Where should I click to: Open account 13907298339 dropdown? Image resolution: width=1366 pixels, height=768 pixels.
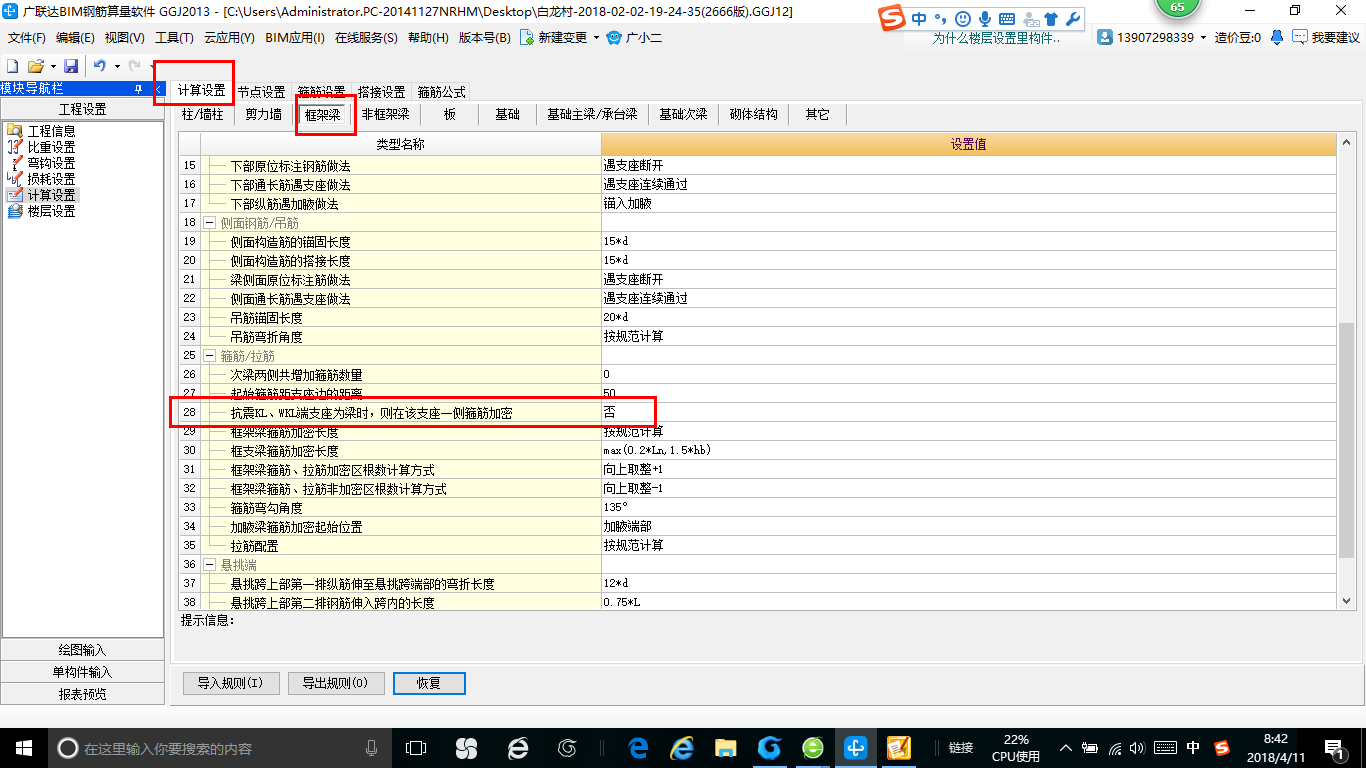tap(1204, 38)
